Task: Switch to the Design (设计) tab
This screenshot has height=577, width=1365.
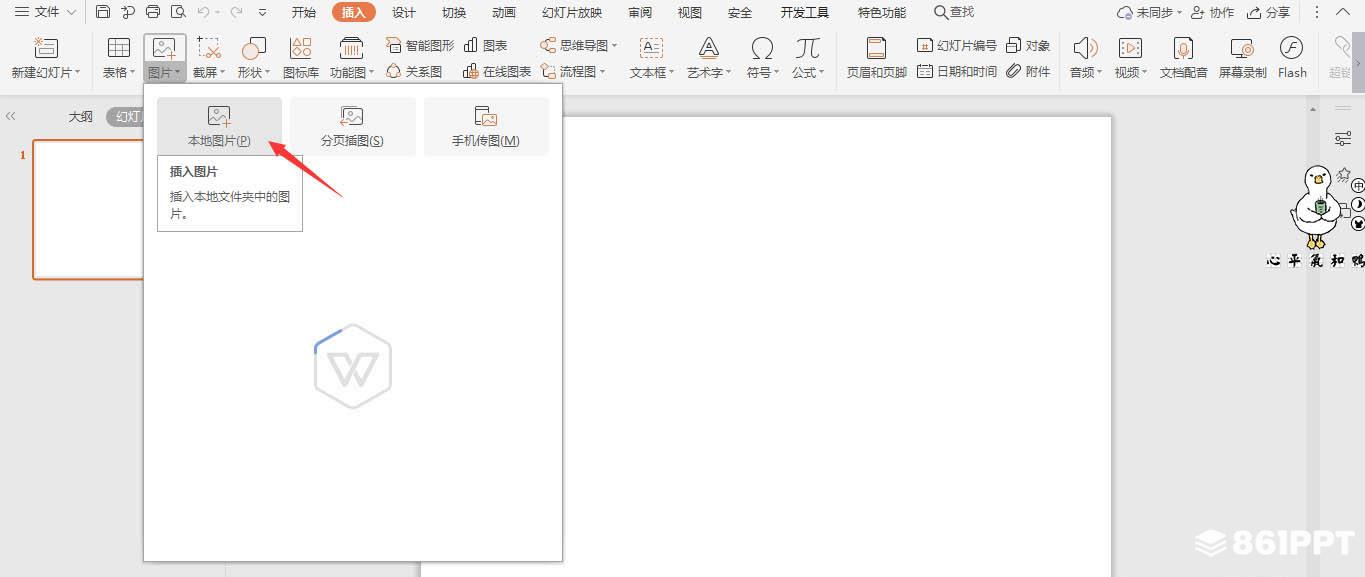Action: (404, 12)
